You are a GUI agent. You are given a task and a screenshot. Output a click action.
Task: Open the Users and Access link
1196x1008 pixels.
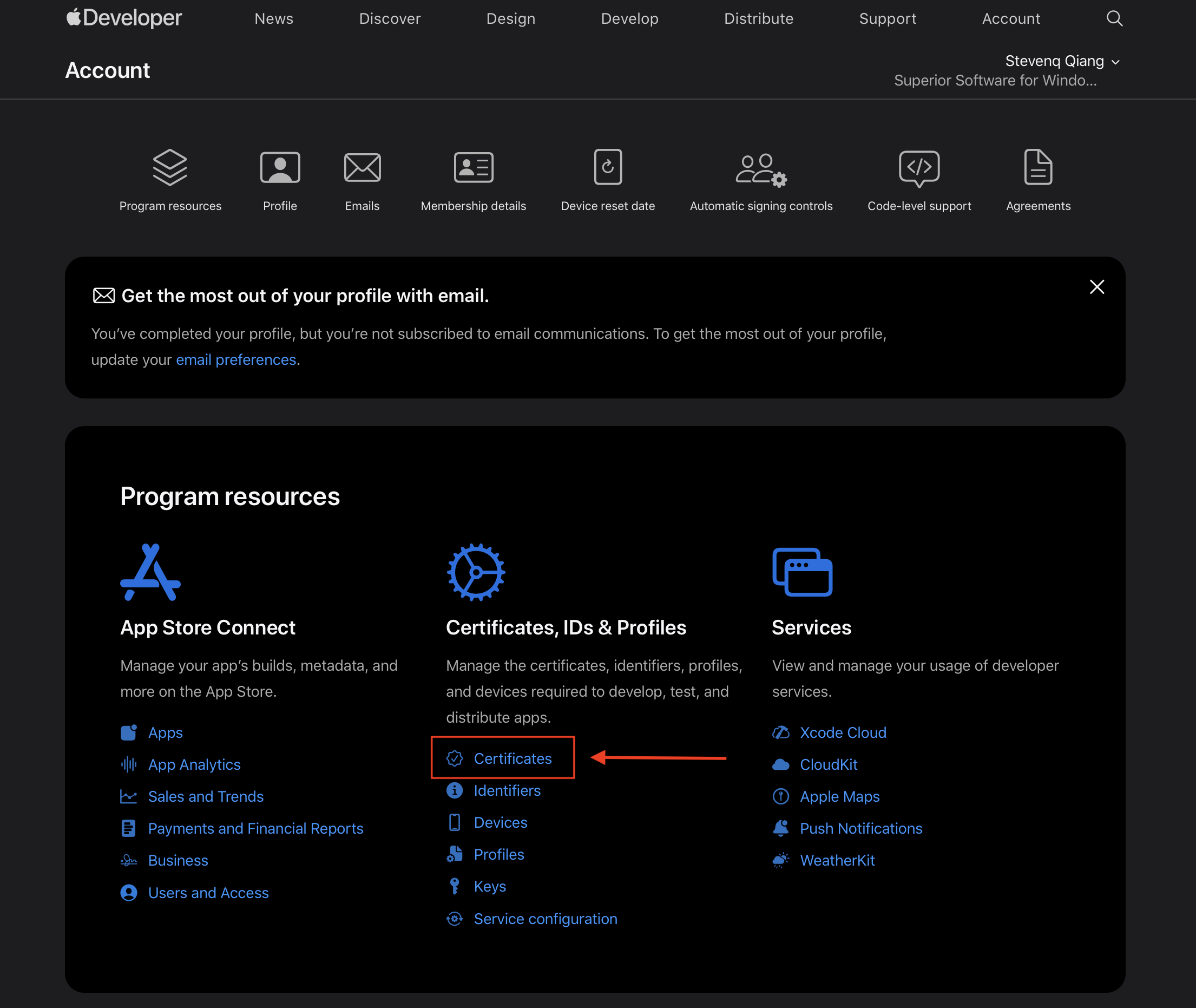pyautogui.click(x=208, y=893)
